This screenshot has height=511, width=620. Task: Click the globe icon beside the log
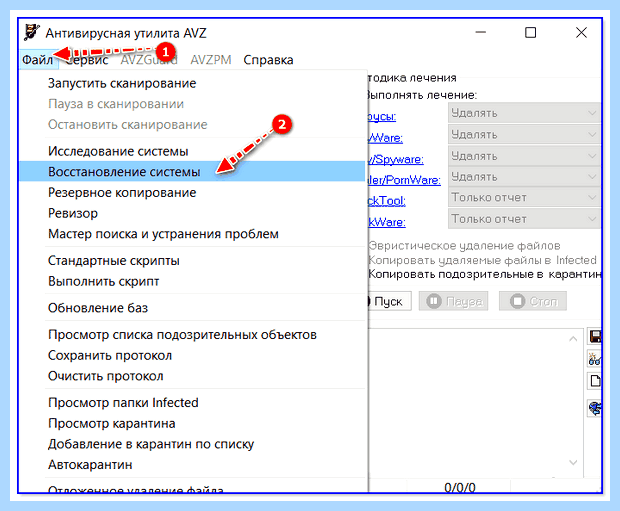click(595, 408)
